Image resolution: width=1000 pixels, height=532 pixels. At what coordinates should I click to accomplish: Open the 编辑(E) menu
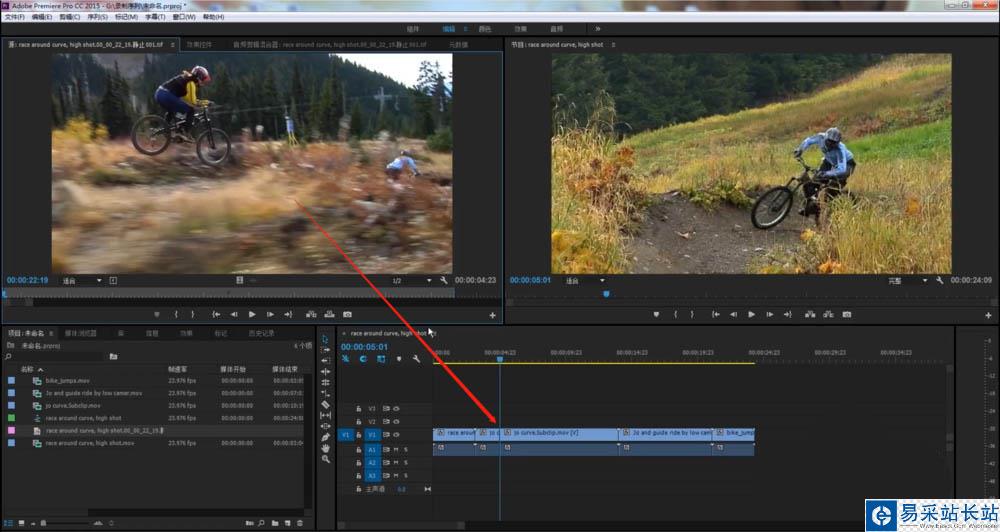click(x=41, y=17)
